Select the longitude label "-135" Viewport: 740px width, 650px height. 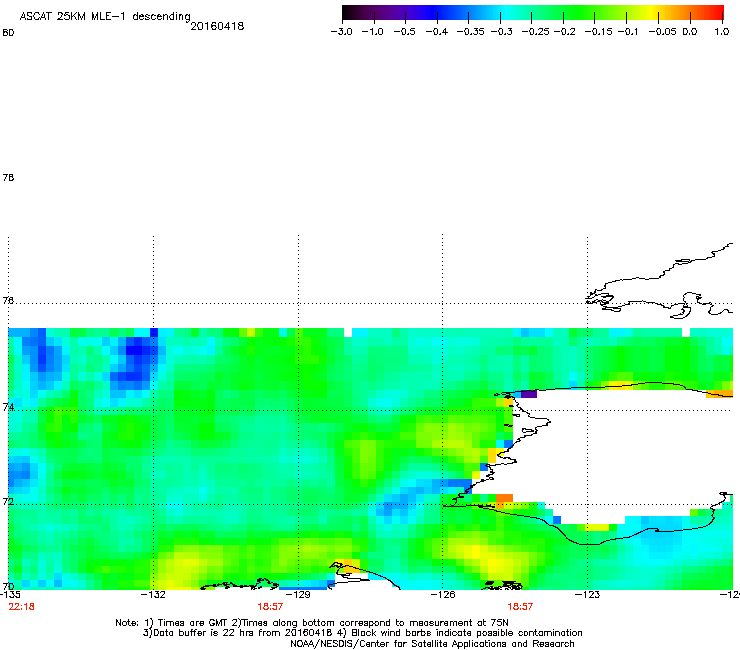(10, 594)
